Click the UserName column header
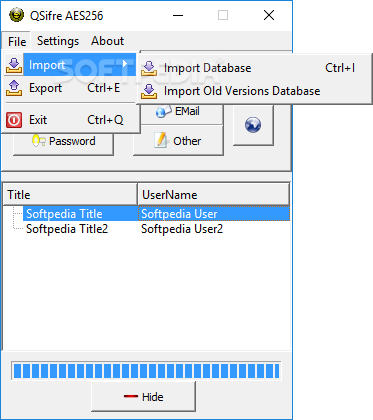Image resolution: width=373 pixels, height=420 pixels. click(213, 194)
